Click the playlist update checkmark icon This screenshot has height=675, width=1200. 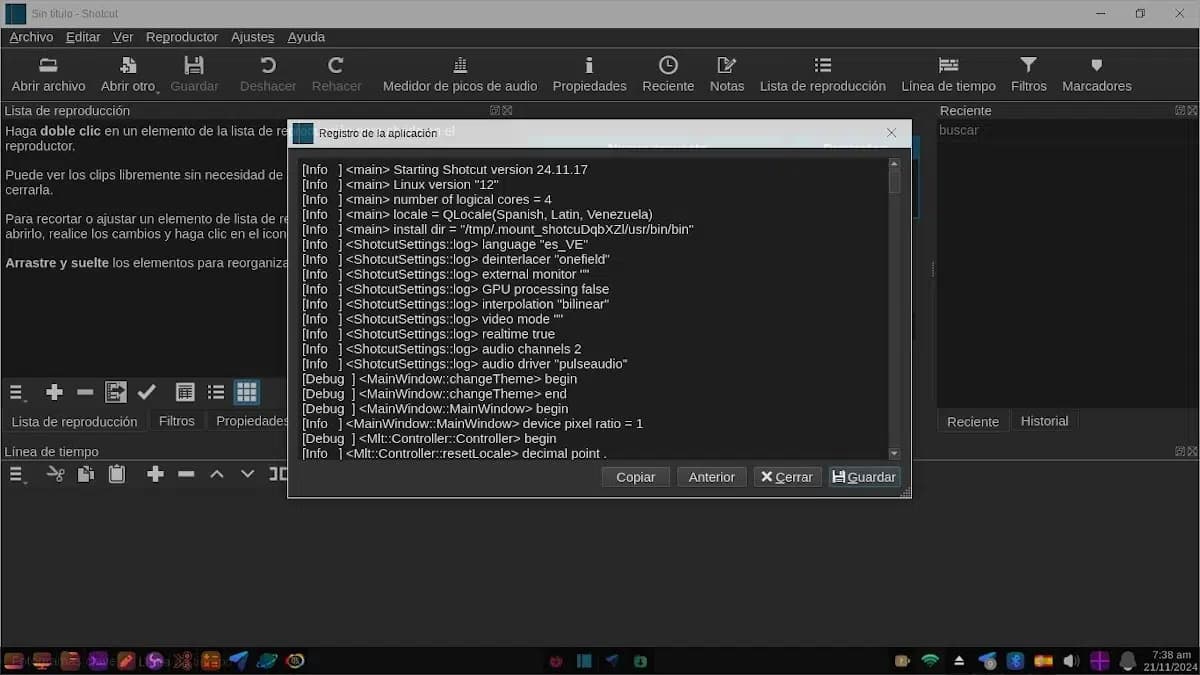click(x=147, y=392)
